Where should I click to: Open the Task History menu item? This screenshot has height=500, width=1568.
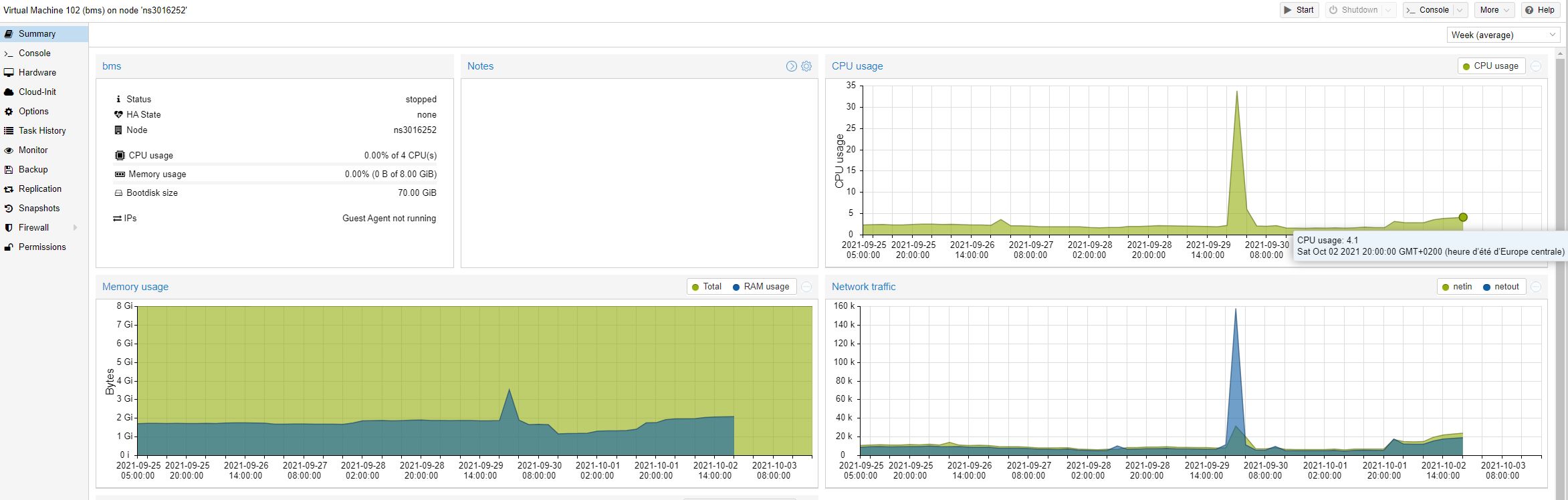(42, 131)
